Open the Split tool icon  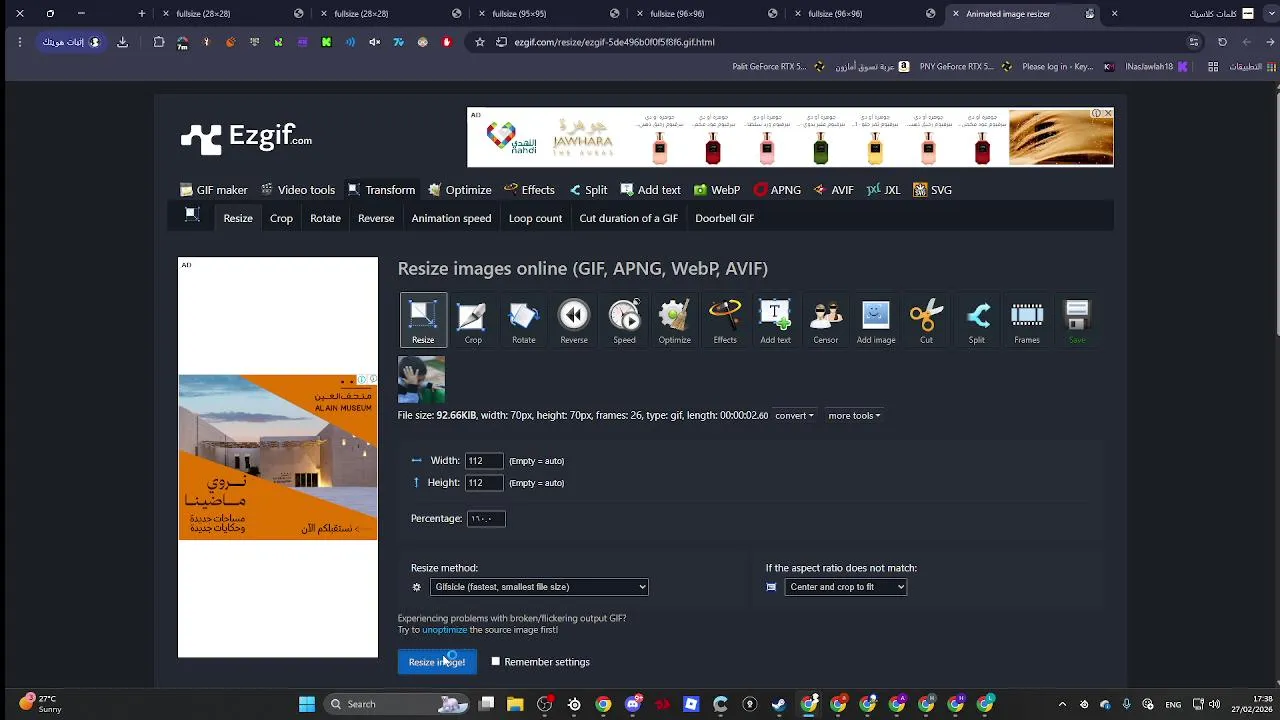(976, 320)
